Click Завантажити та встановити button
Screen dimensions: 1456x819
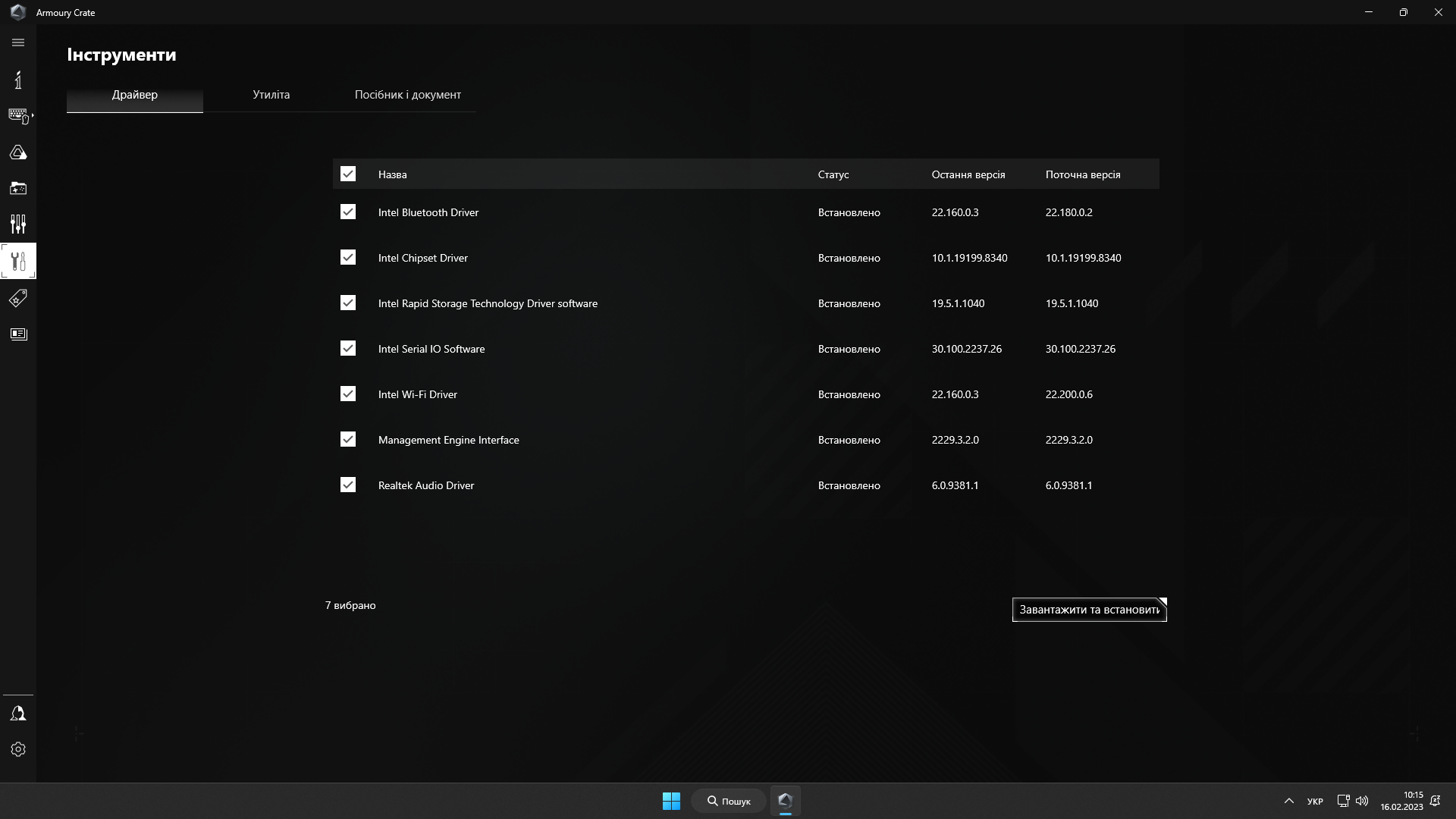(x=1089, y=609)
